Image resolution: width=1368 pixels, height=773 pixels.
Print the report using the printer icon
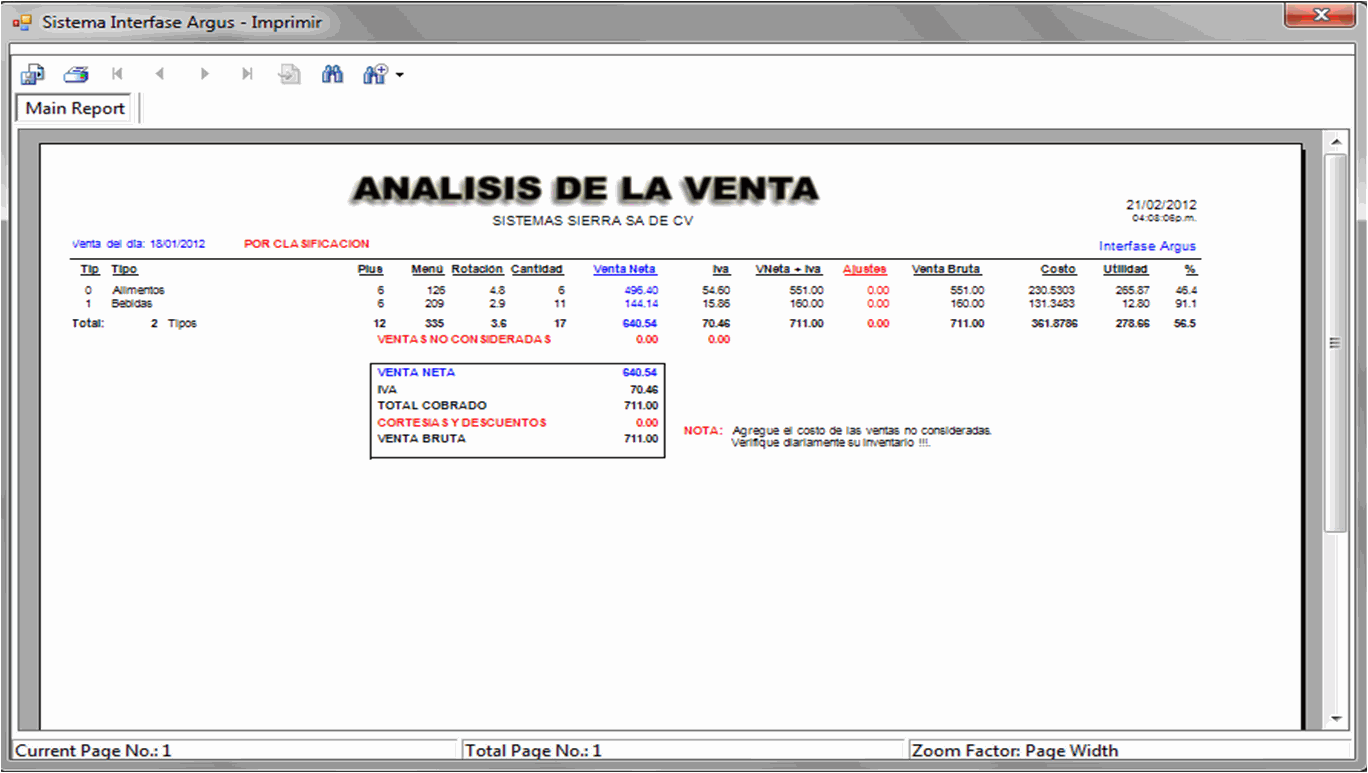76,74
